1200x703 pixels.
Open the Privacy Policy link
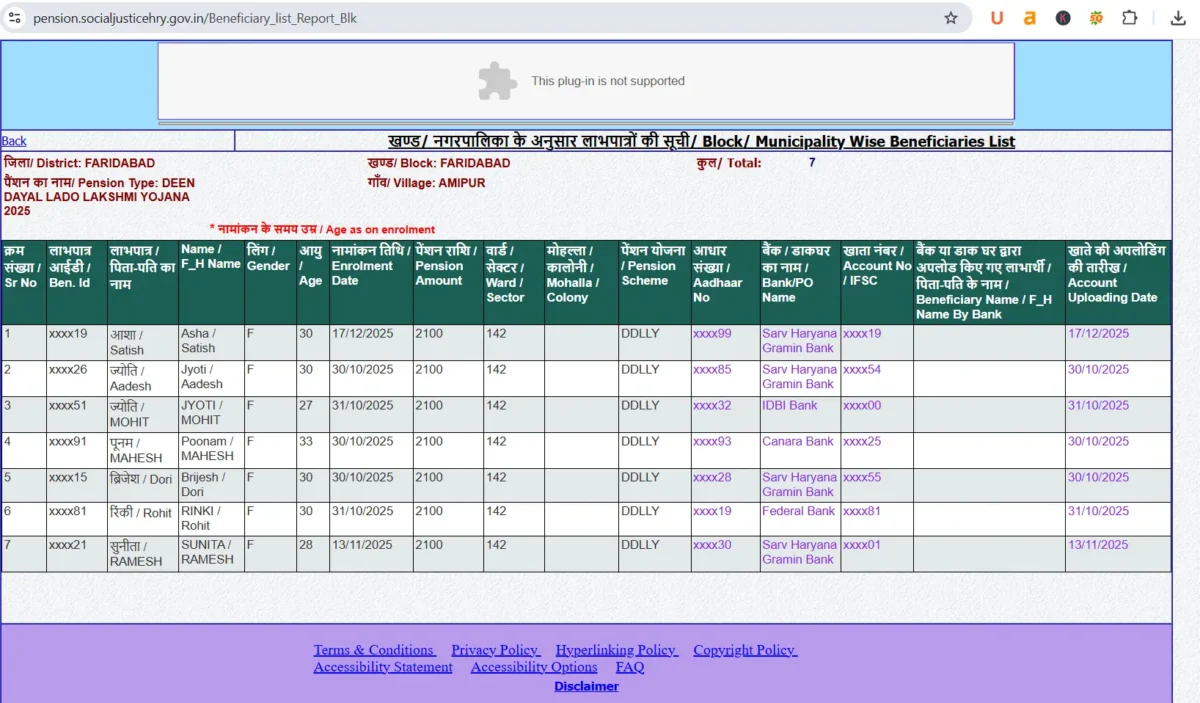(x=495, y=649)
